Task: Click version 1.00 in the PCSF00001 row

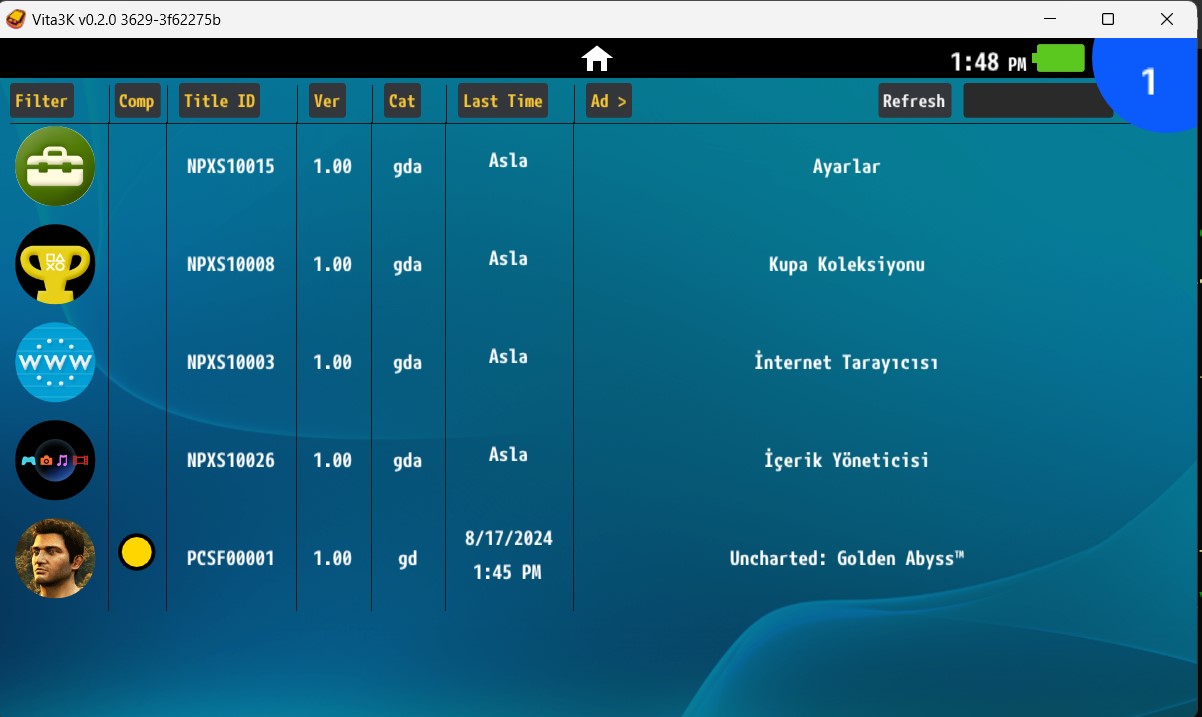Action: click(x=333, y=558)
